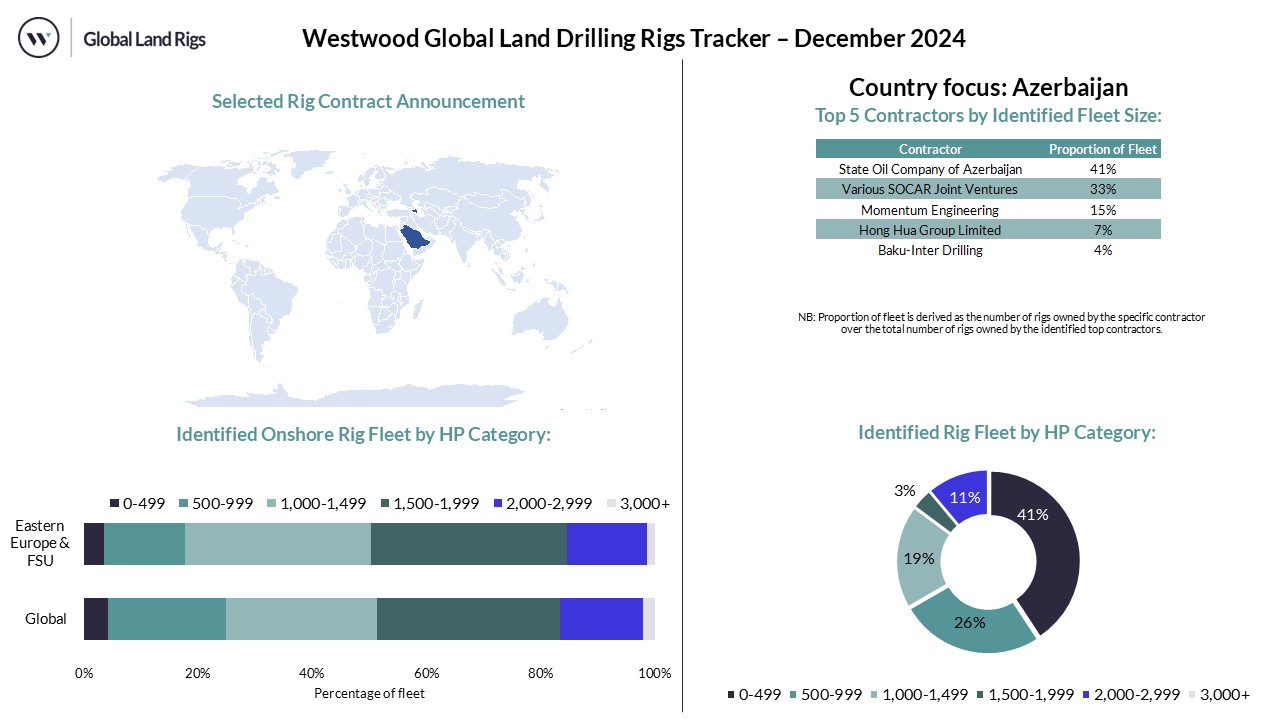Click the blue 2,000-2,999 segment of Global bar
The image size is (1280, 720).
point(600,619)
